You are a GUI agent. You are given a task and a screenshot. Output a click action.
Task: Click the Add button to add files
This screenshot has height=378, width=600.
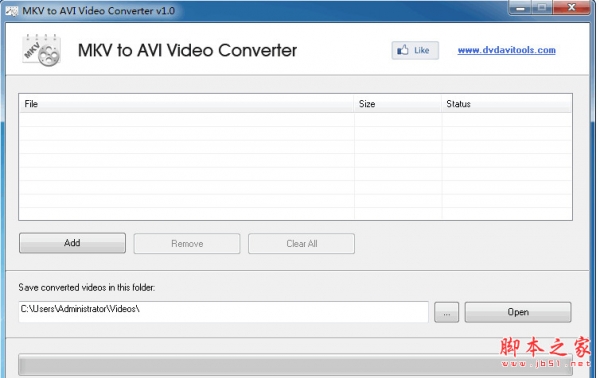click(72, 243)
